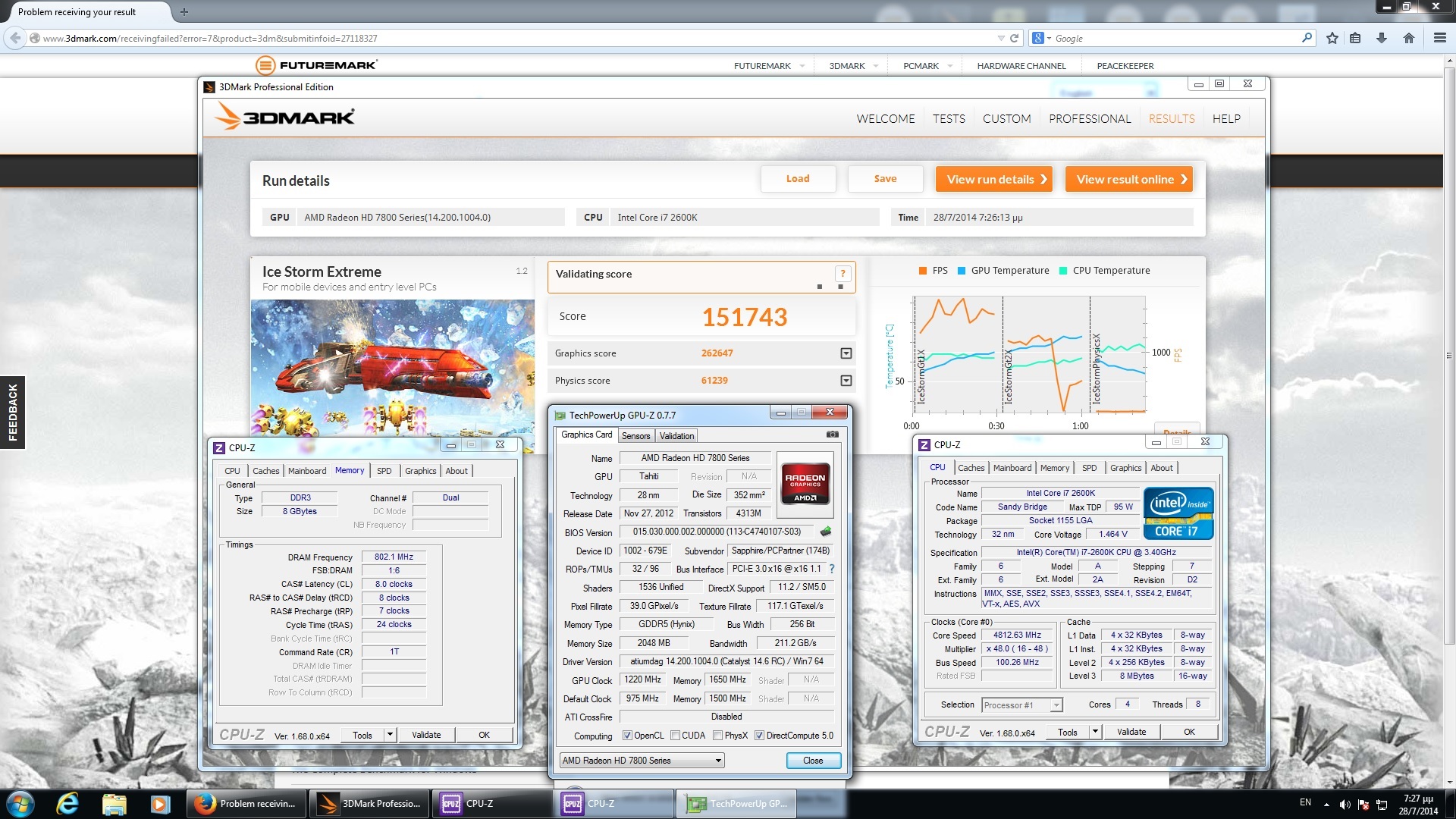Click the Save button in Run details
The image size is (1456, 819).
pyautogui.click(x=885, y=179)
